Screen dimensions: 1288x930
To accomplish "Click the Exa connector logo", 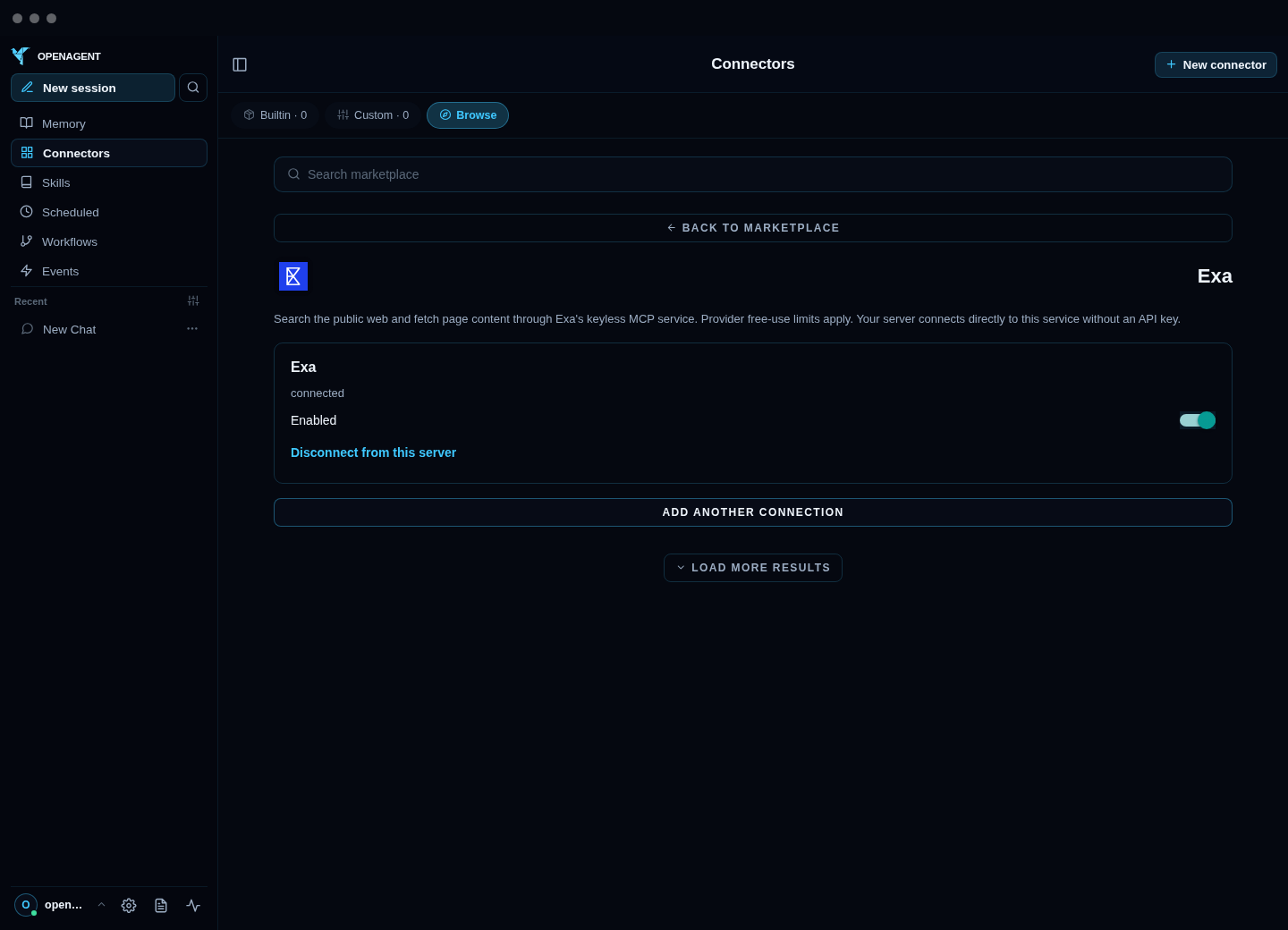I will pyautogui.click(x=293, y=276).
